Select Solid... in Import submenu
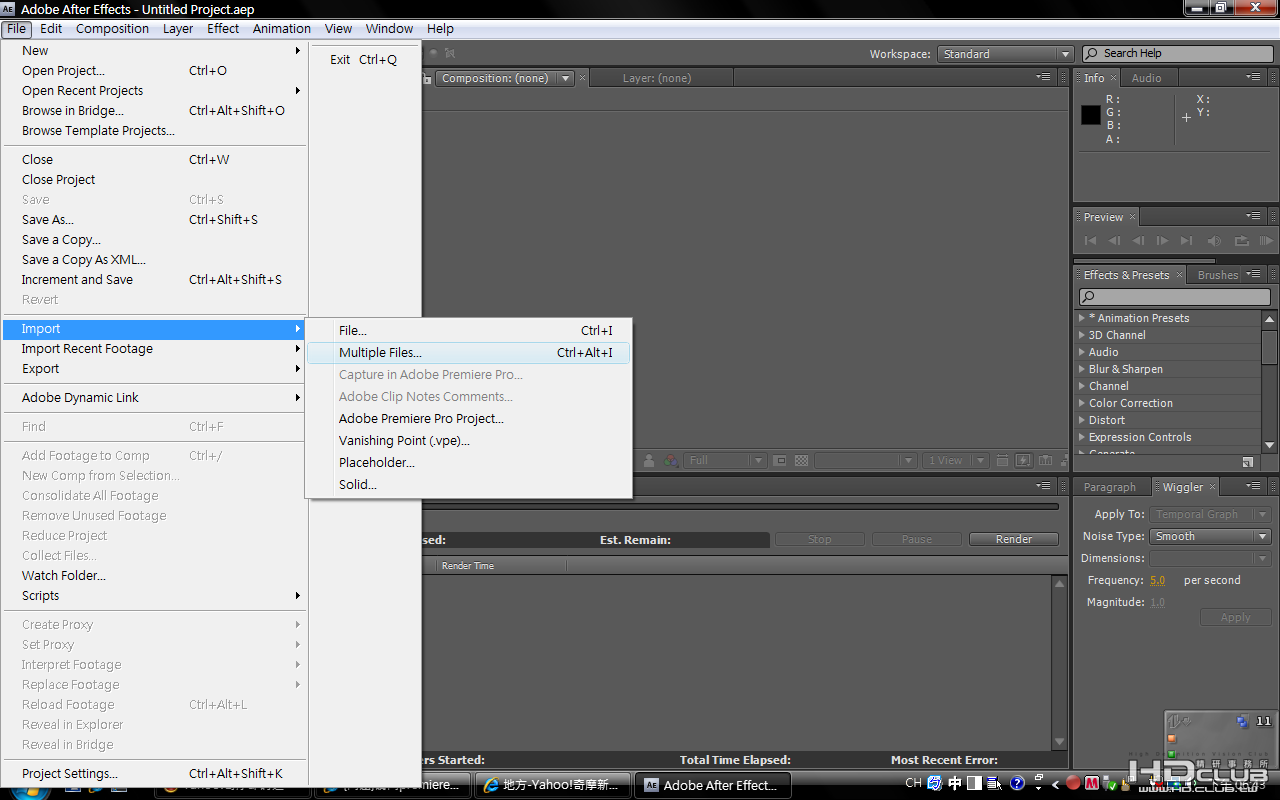The image size is (1280, 800). [468, 484]
